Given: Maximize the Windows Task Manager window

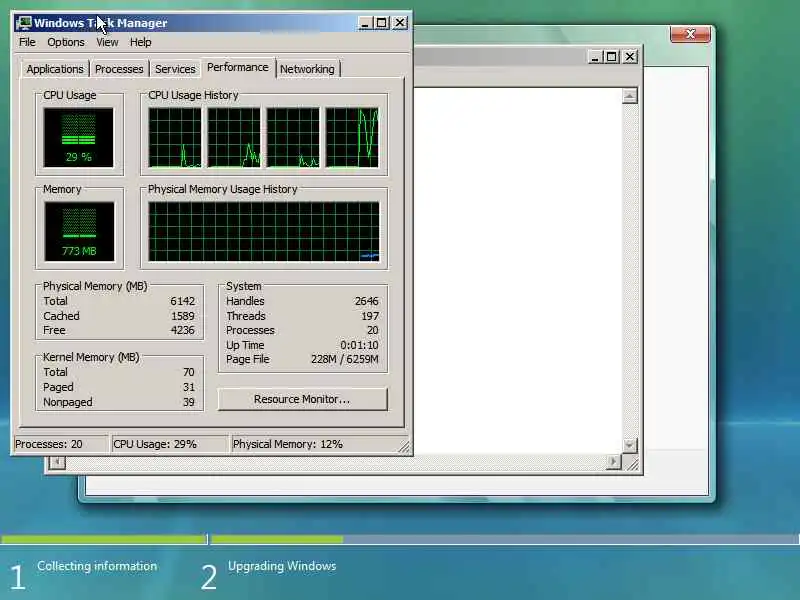Looking at the screenshot, I should (382, 23).
